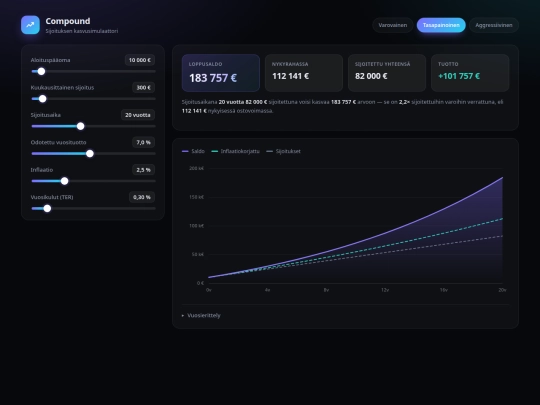The image size is (540, 405).
Task: Click the Aloituspääoma label
Action: pyautogui.click(x=50, y=60)
